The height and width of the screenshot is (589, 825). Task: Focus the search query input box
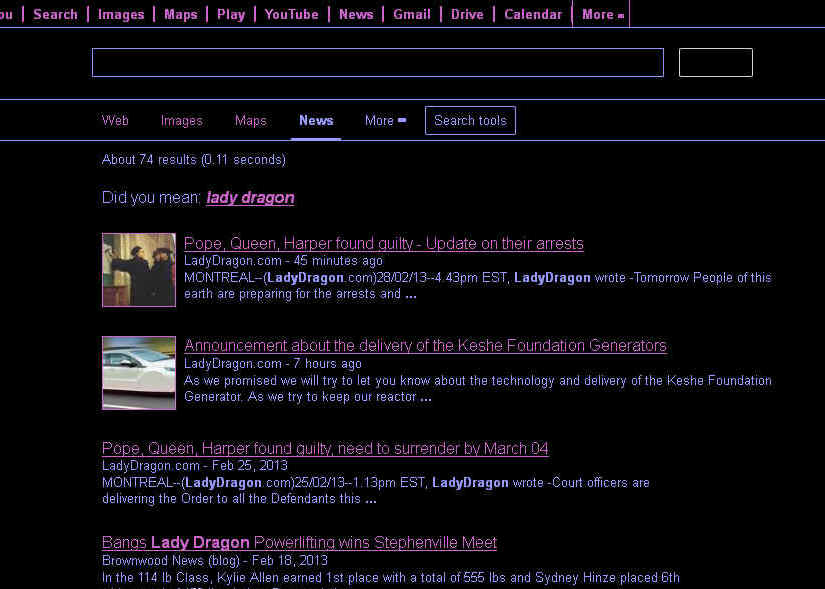pyautogui.click(x=378, y=63)
